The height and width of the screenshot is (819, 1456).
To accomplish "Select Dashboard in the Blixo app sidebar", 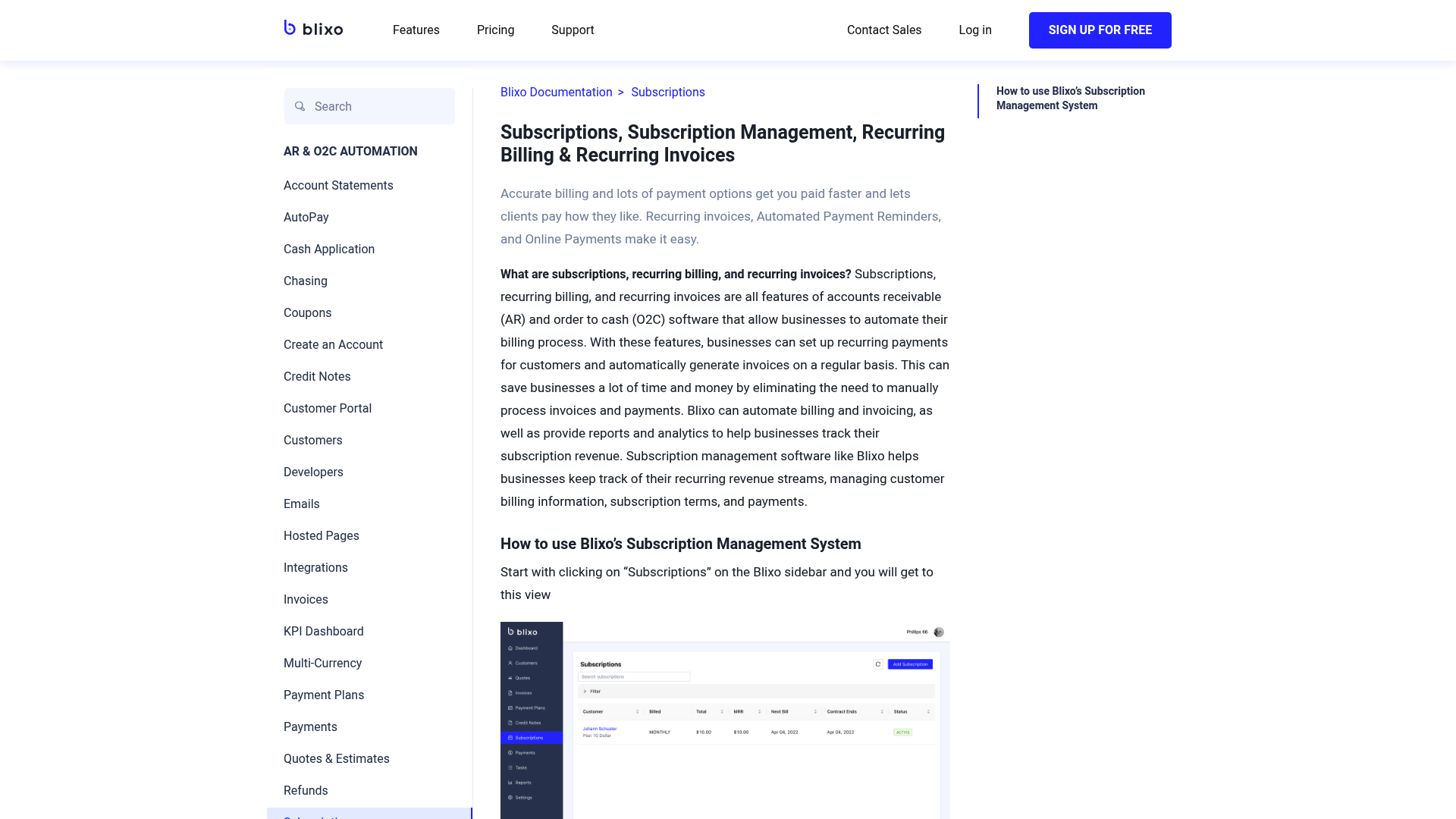I will (x=510, y=648).
